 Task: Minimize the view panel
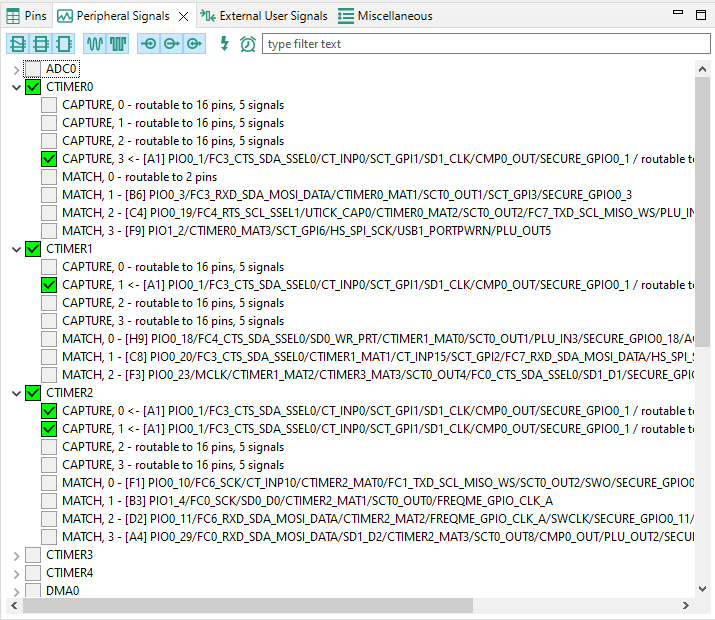pyautogui.click(x=678, y=12)
